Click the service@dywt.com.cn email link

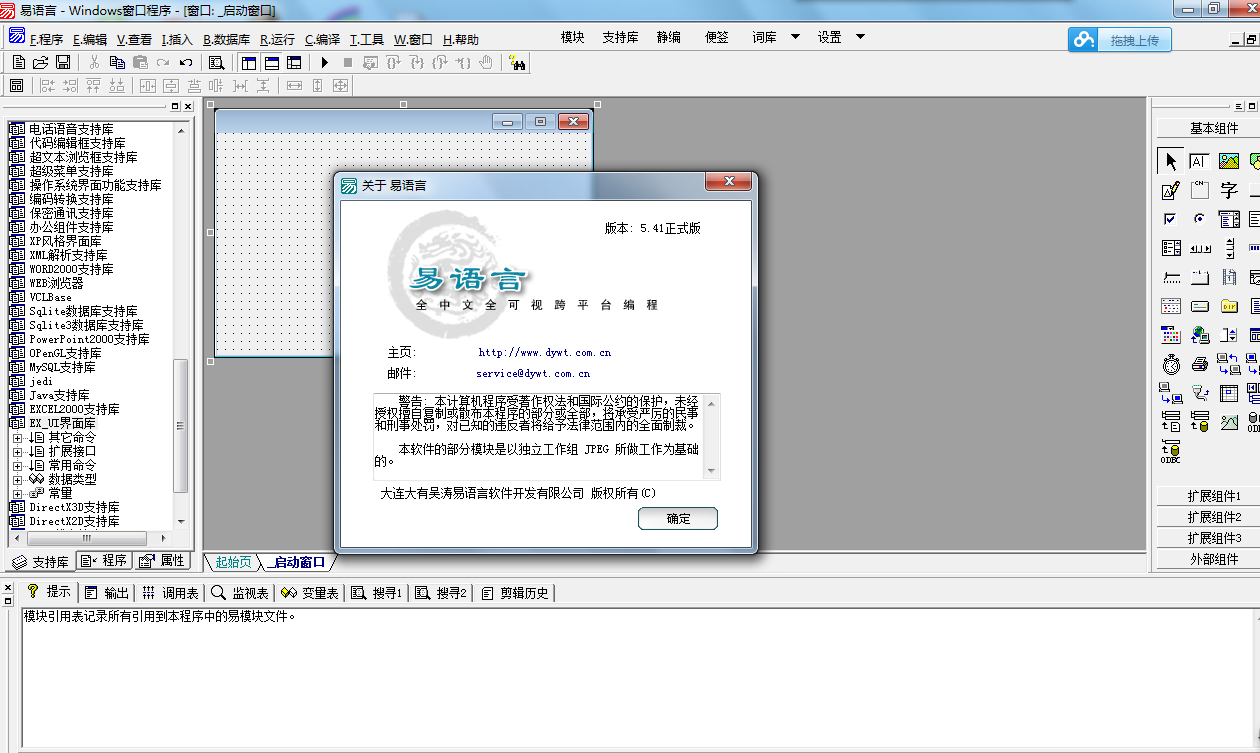[x=533, y=373]
